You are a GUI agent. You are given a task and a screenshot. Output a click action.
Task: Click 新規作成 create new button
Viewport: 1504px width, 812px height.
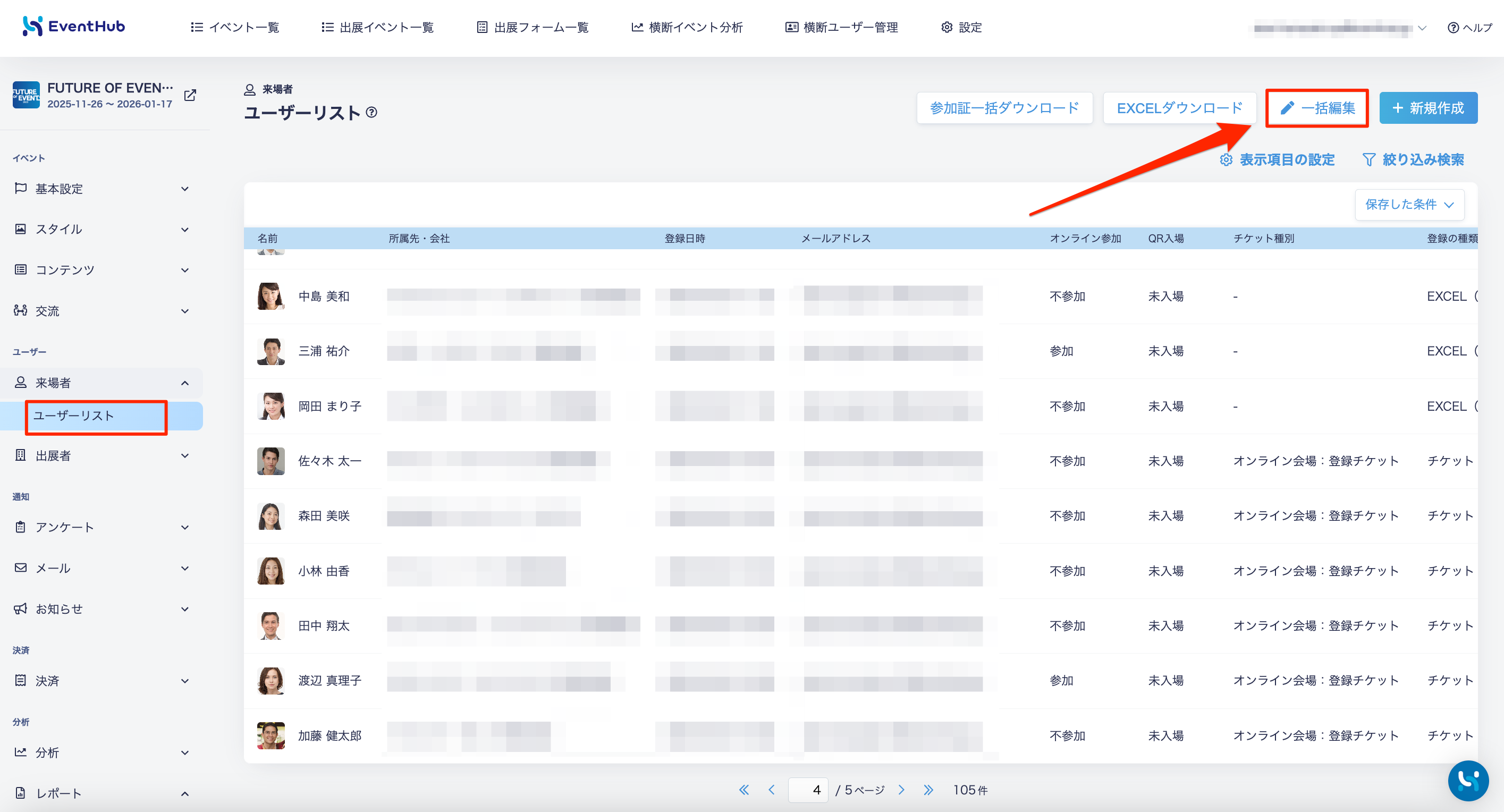coord(1428,108)
